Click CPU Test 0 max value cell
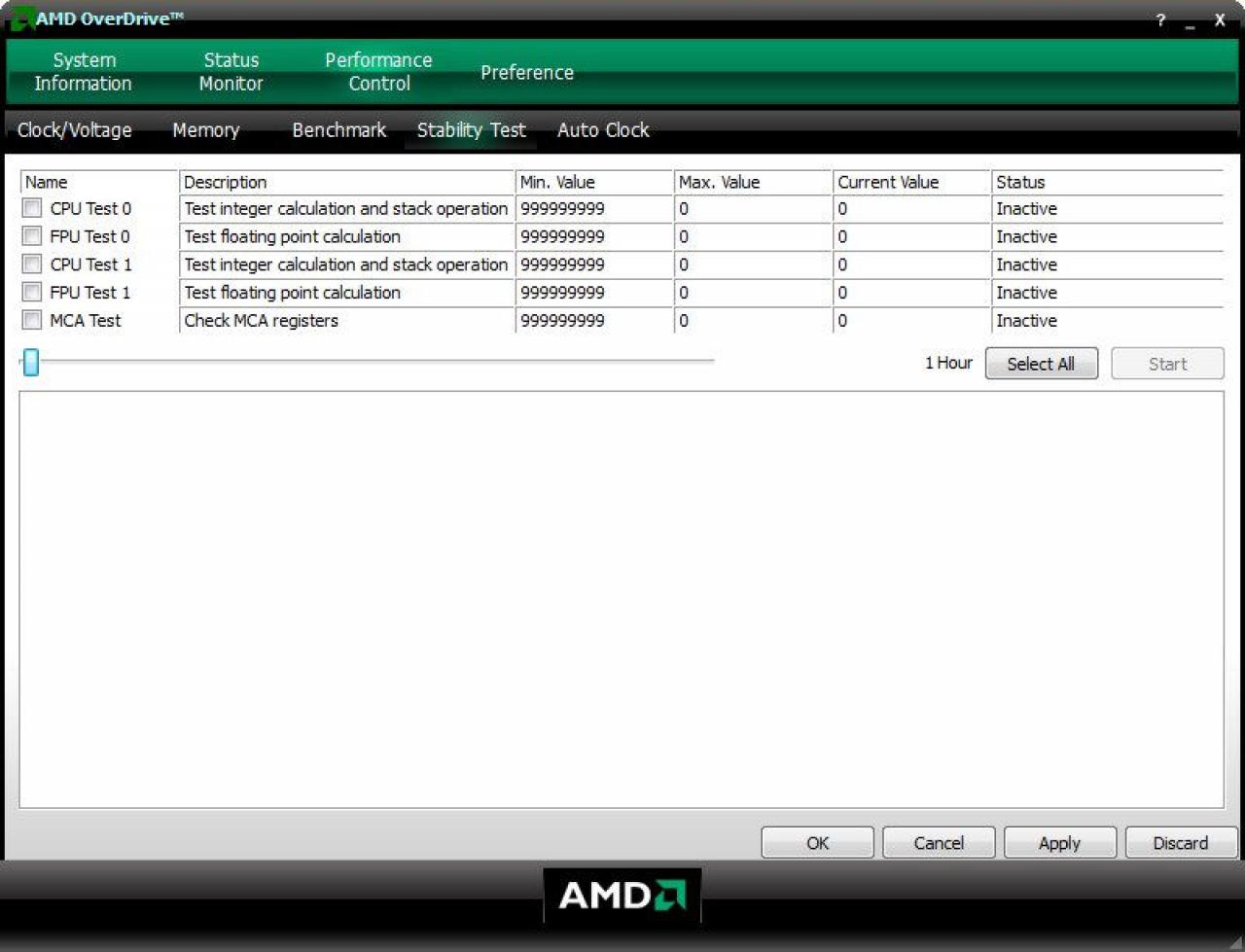 [753, 208]
